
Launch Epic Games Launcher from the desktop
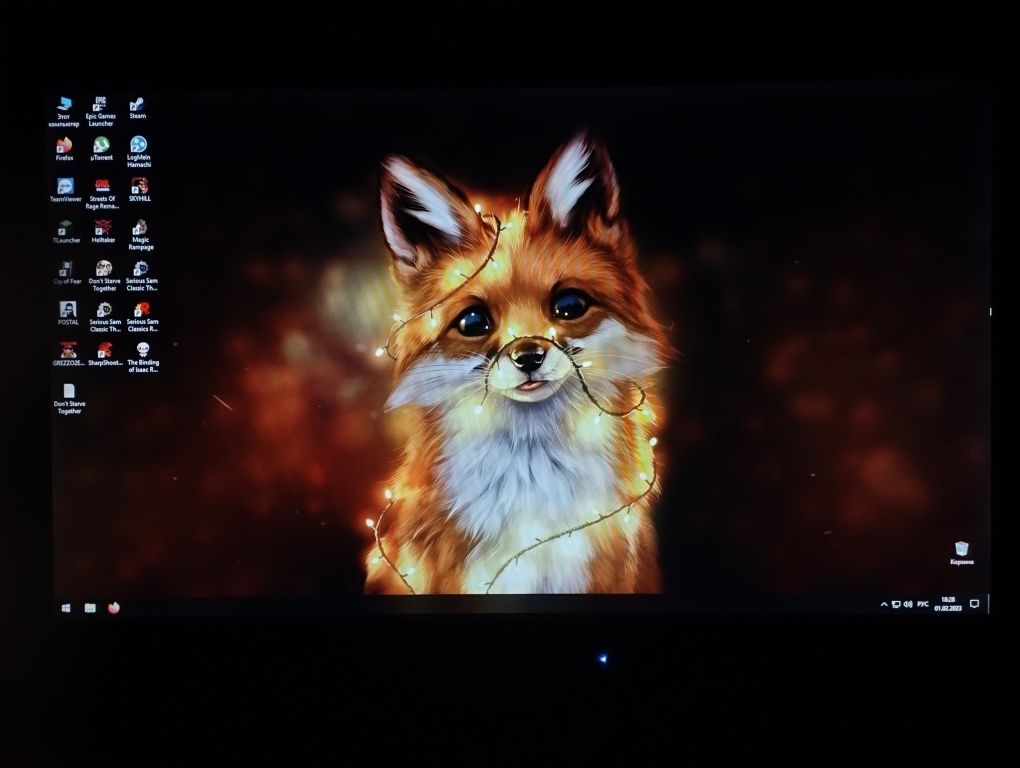[x=101, y=111]
